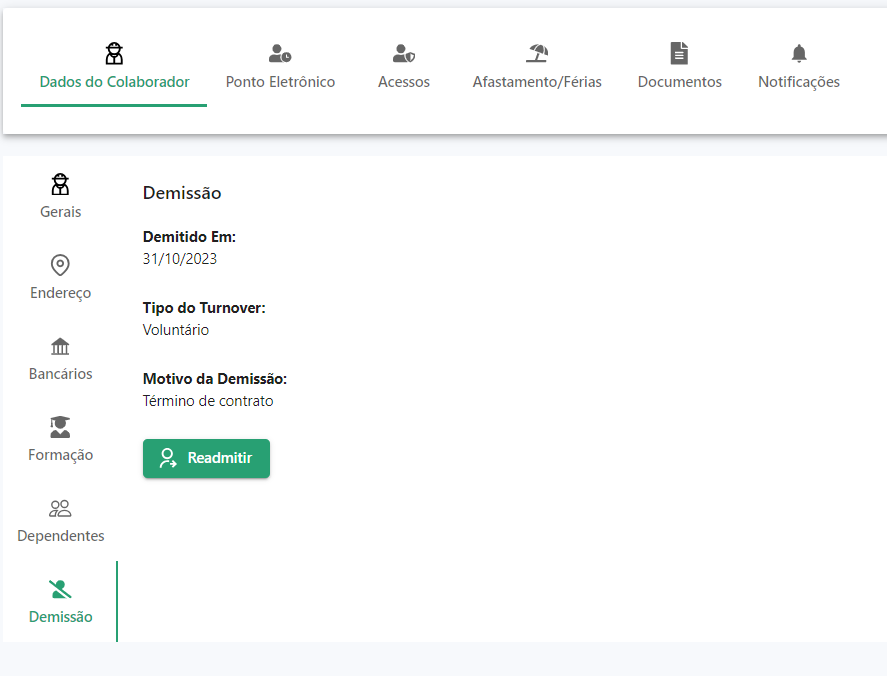
Task: Click the Voluntário value
Action: [176, 330]
